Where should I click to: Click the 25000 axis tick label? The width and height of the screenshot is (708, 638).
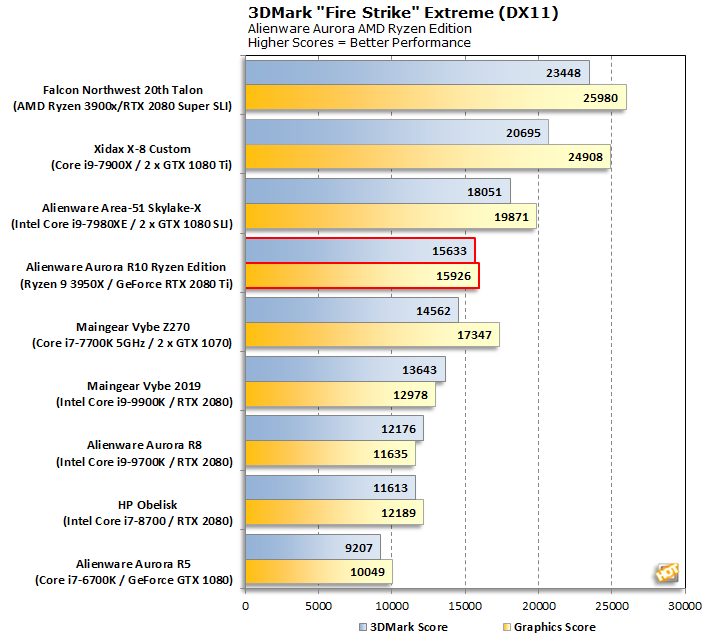point(611,606)
